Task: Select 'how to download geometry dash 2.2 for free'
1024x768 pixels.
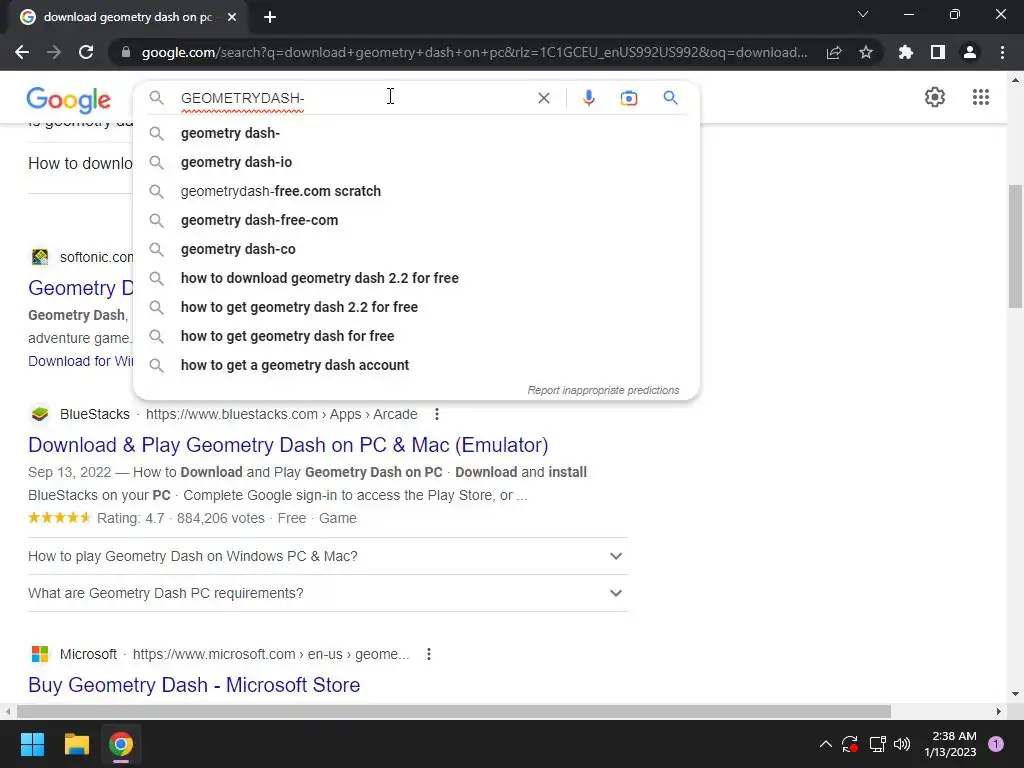Action: pyautogui.click(x=416, y=278)
